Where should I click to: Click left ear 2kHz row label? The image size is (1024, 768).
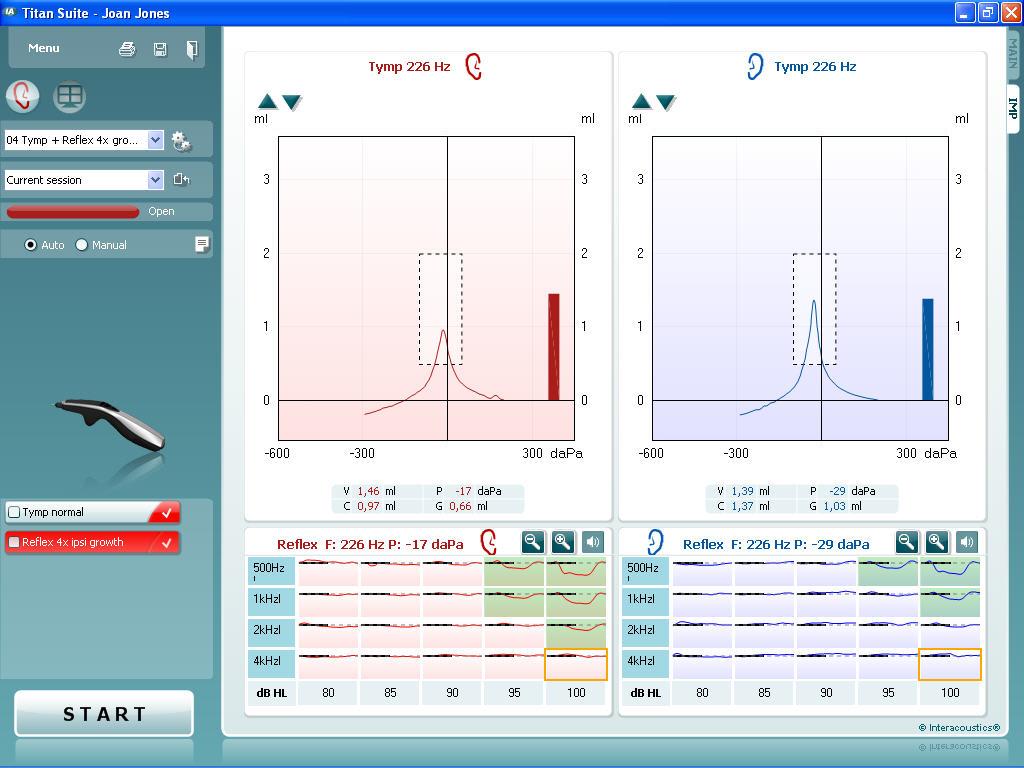[x=645, y=633]
